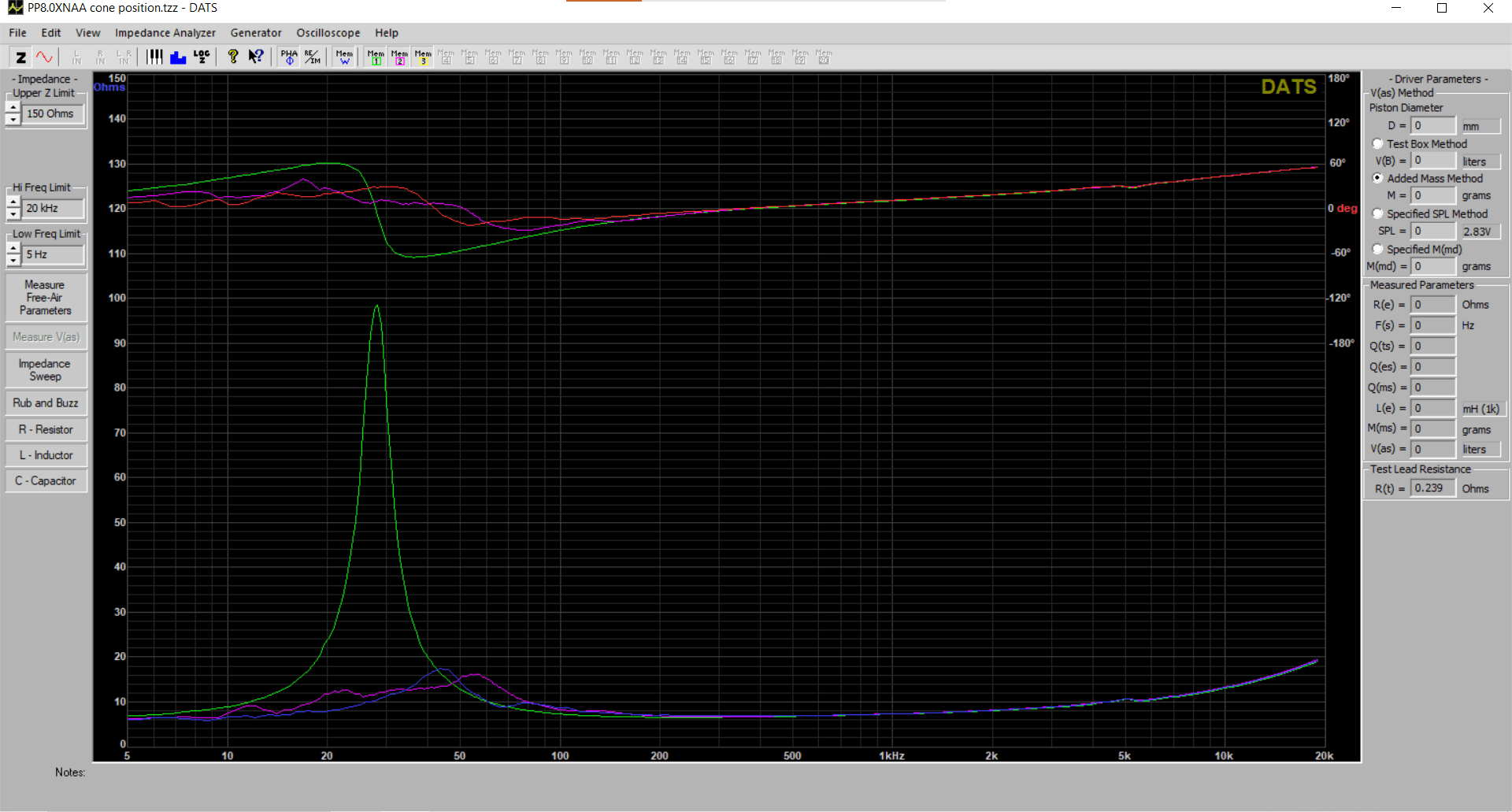
Task: Click the Mem 7 memory slot icon
Action: pos(517,57)
